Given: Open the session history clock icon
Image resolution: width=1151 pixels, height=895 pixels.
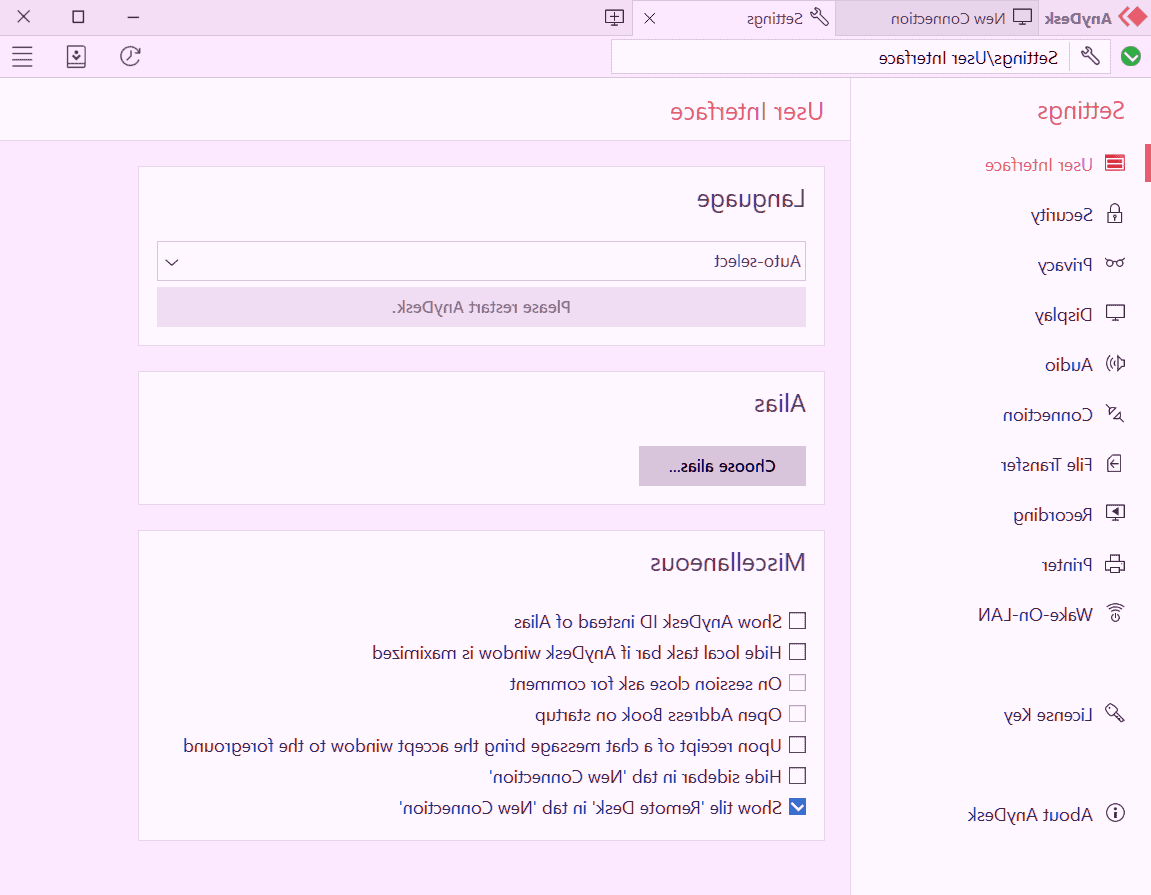Looking at the screenshot, I should pyautogui.click(x=130, y=57).
